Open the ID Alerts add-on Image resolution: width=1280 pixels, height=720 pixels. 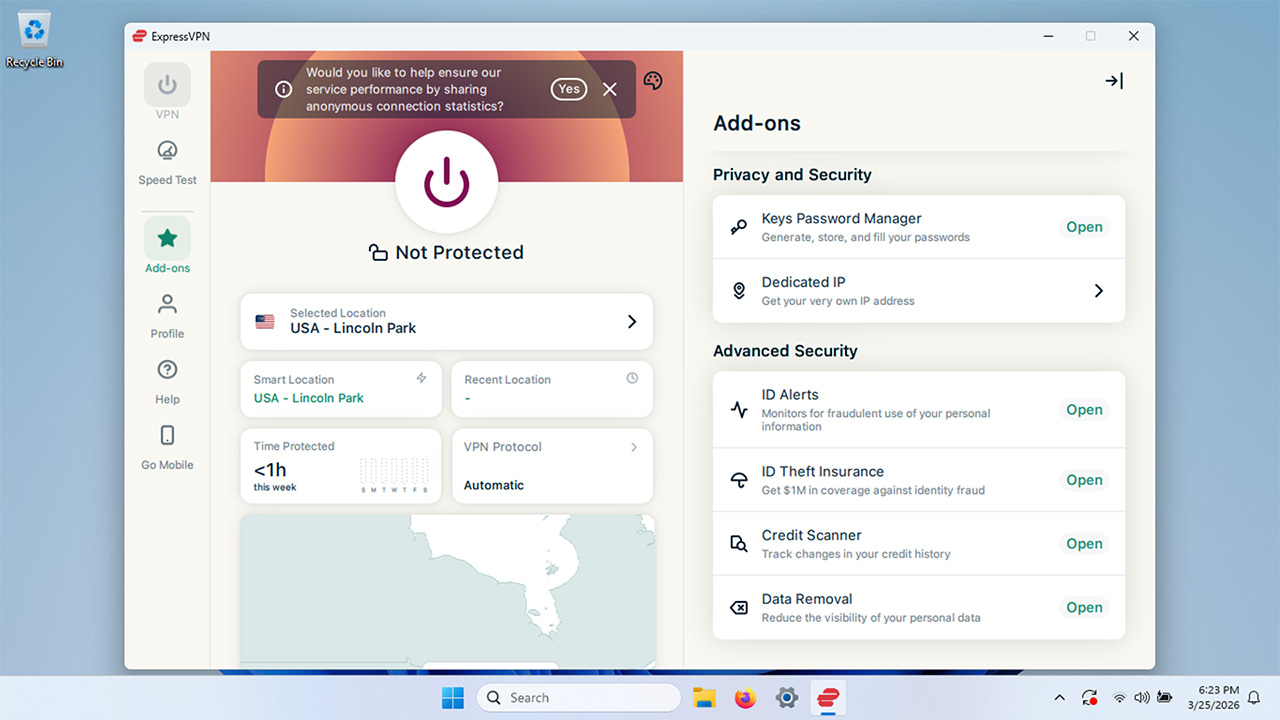(1084, 408)
